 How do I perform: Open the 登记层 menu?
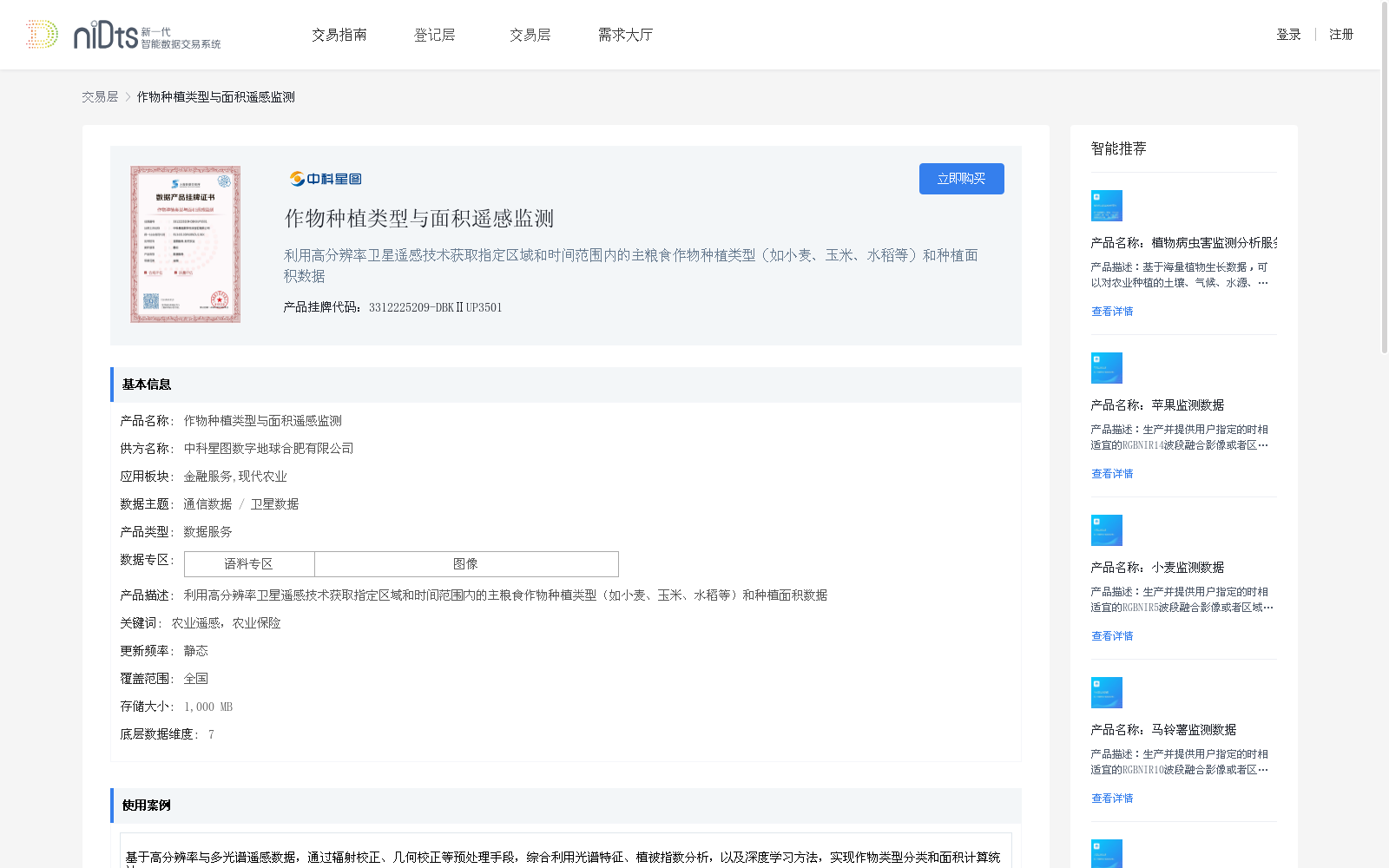[x=434, y=35]
